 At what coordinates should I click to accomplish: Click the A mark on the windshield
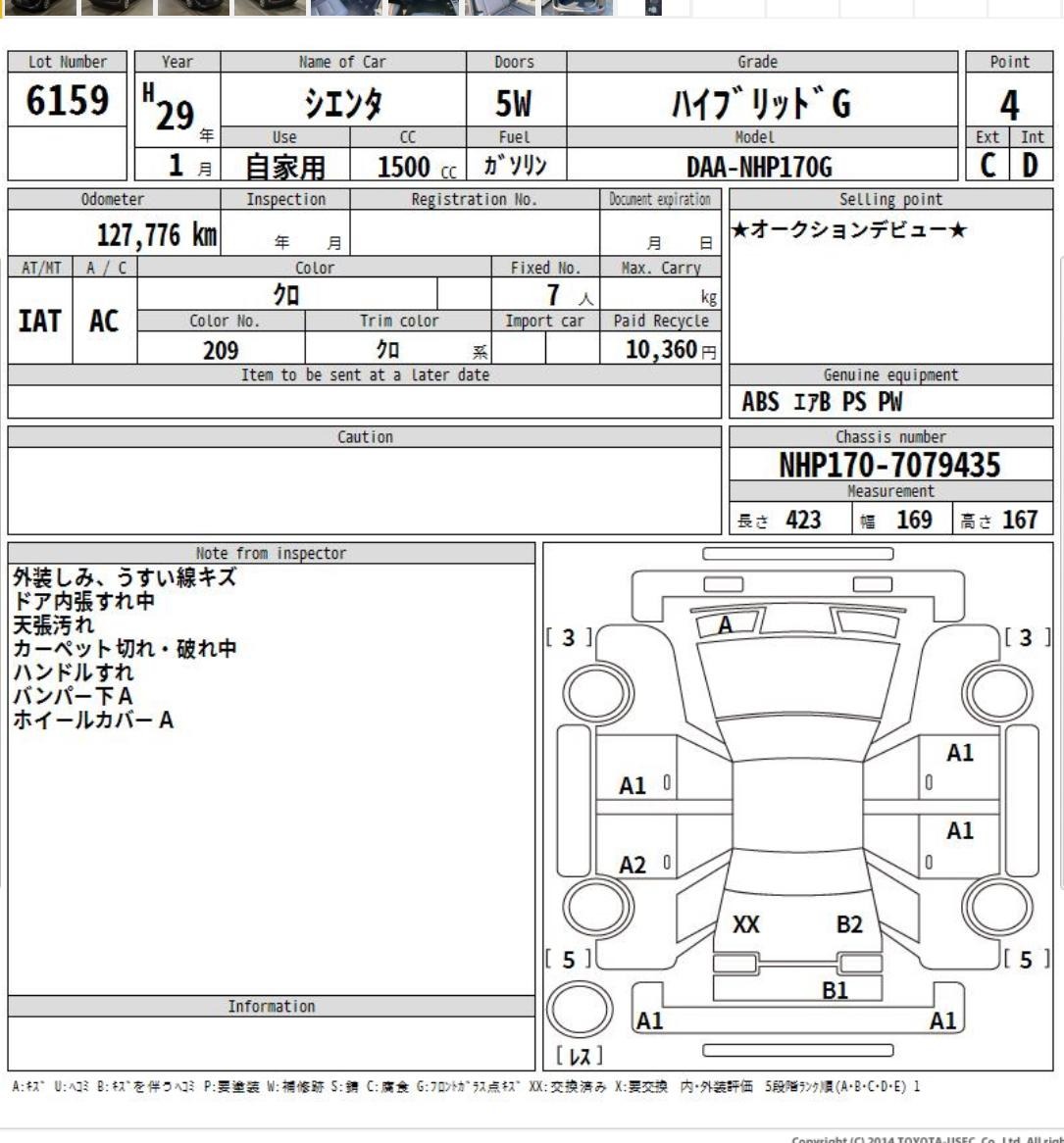pyautogui.click(x=726, y=624)
